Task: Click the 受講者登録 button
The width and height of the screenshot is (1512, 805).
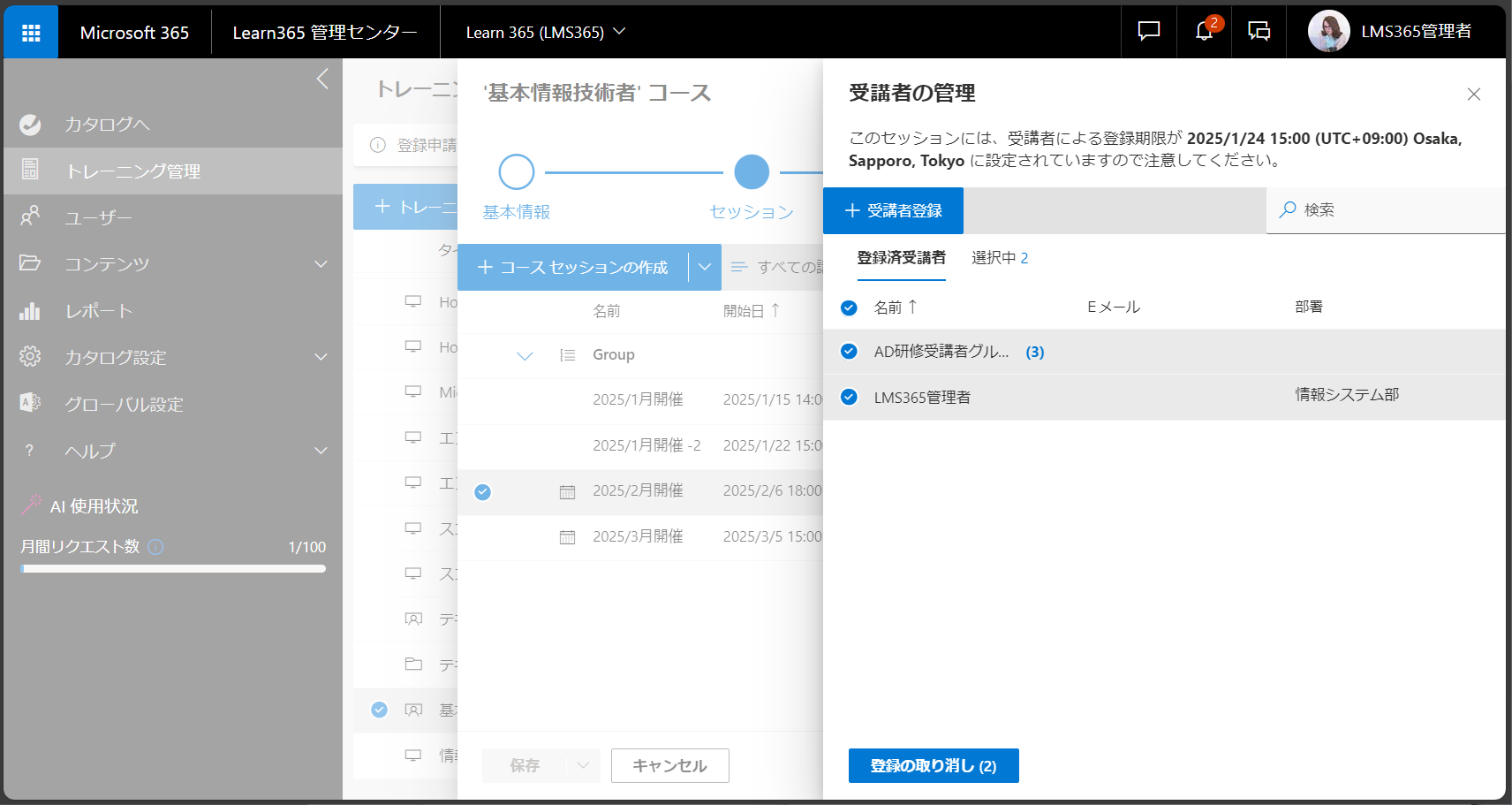Action: [x=893, y=211]
